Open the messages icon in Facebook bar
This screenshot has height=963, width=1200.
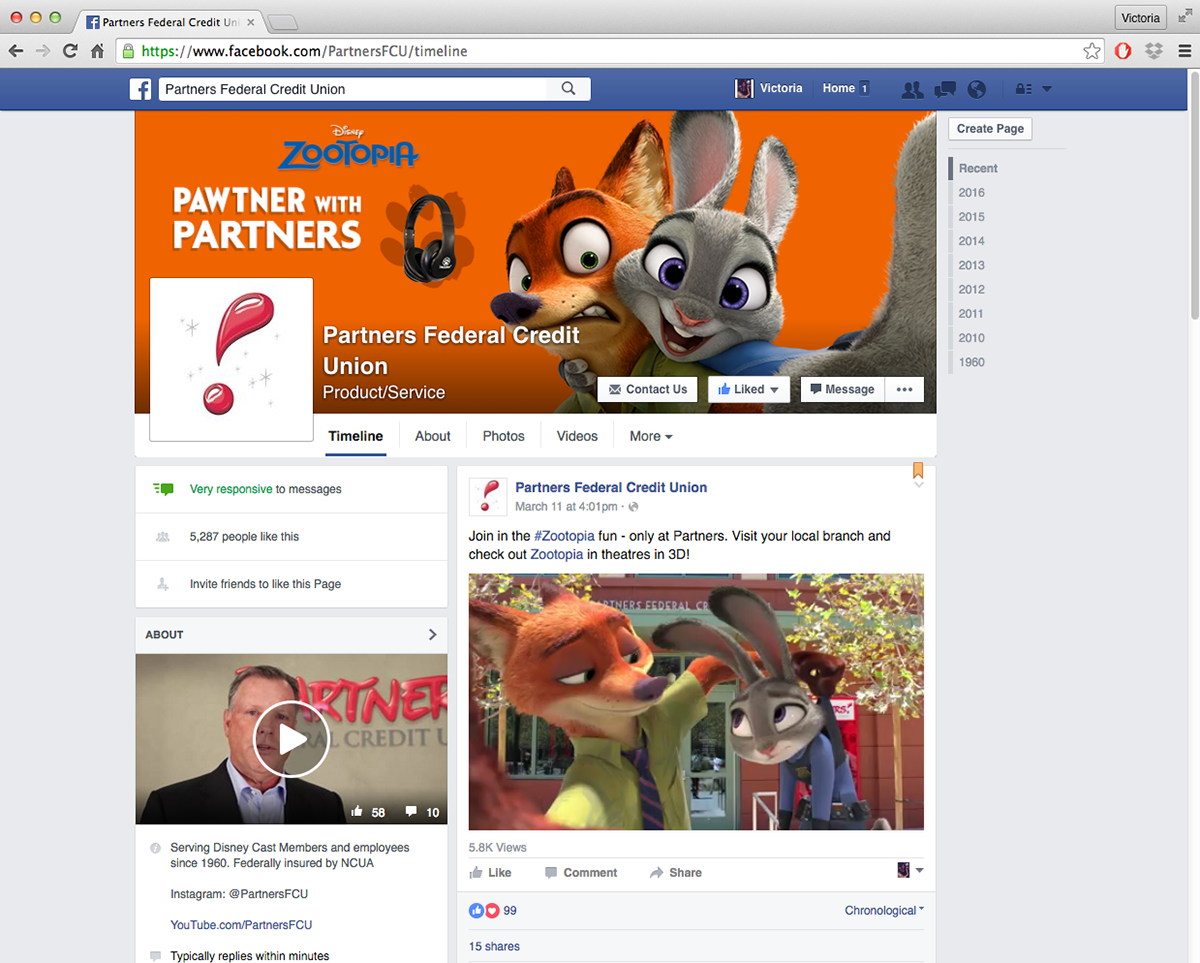(944, 89)
